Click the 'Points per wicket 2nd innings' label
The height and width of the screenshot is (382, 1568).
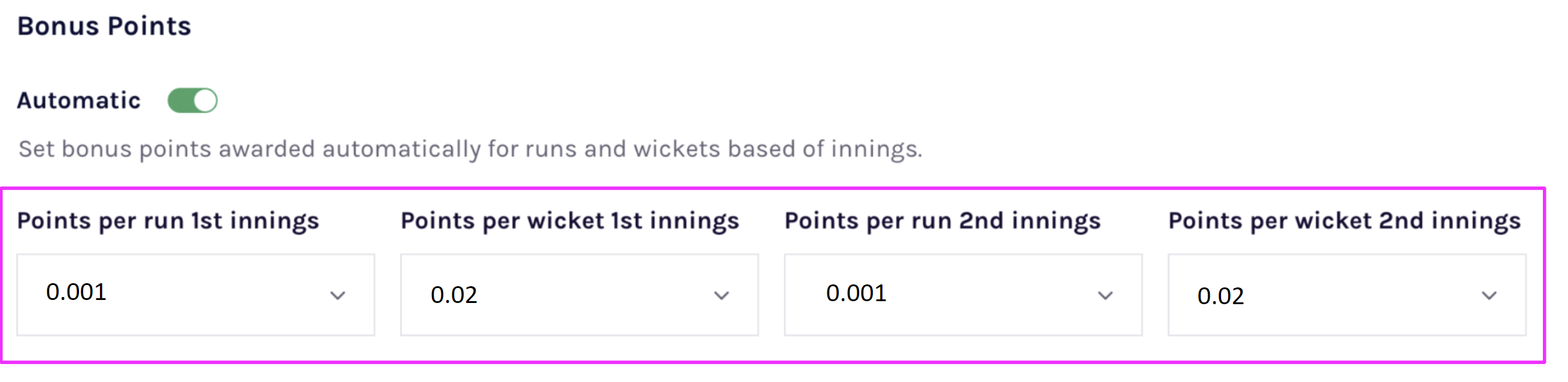pos(1344,220)
